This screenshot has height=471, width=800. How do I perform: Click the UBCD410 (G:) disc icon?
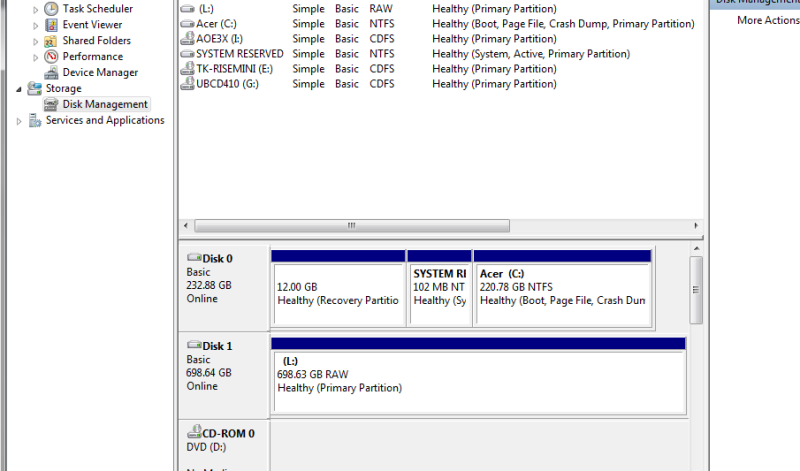[x=188, y=83]
